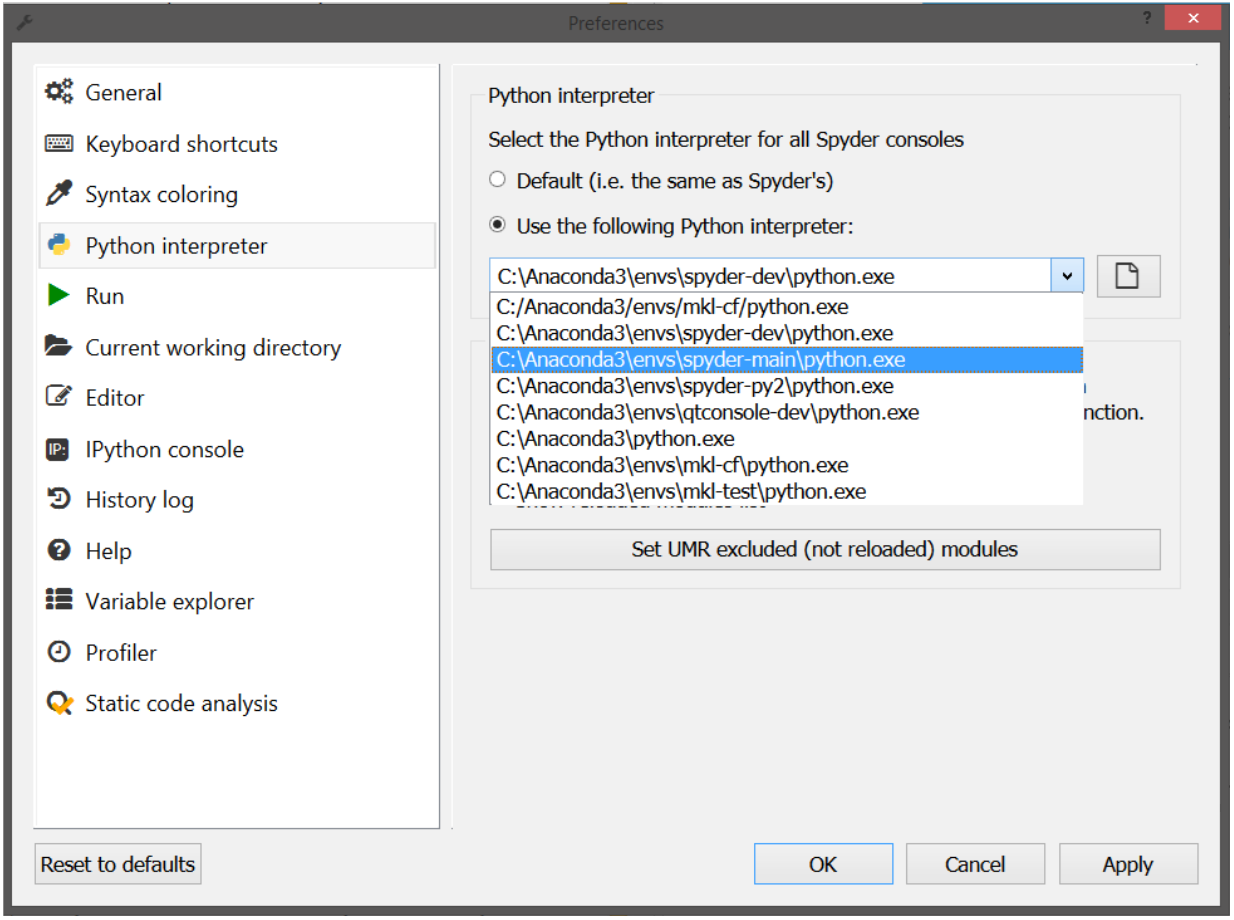Click the Static code analysis icon
1234x920 pixels.
(x=59, y=703)
